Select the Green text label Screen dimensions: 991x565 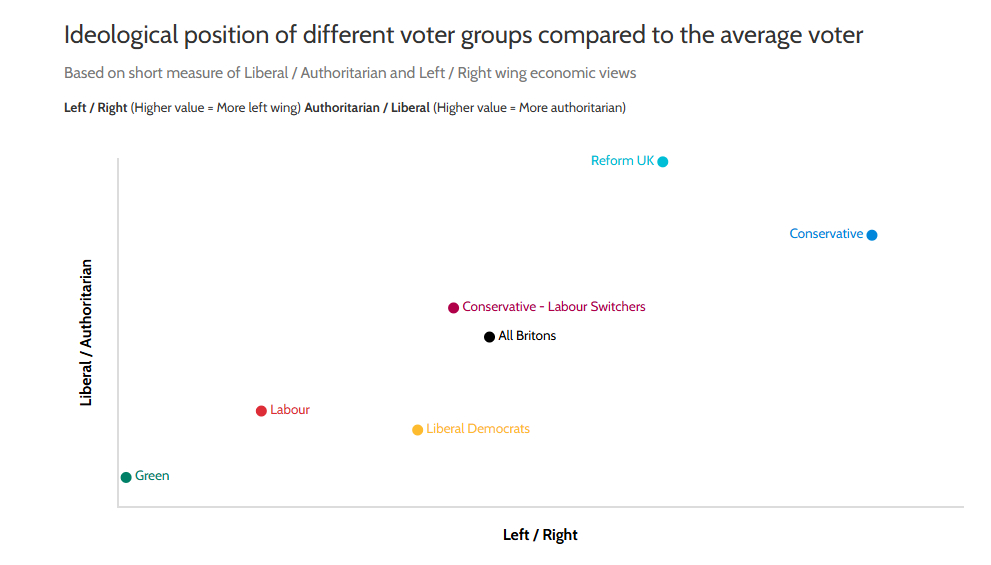(152, 476)
